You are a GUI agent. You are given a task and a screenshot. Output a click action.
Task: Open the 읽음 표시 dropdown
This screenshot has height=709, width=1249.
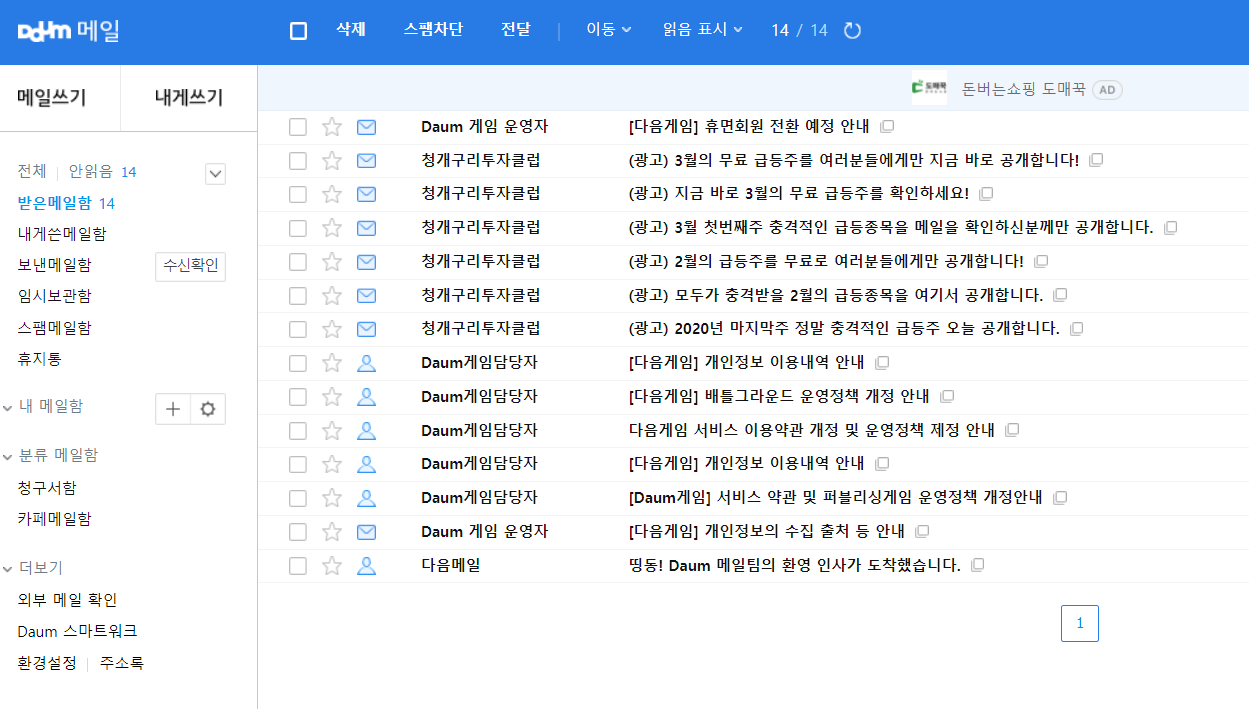[703, 30]
